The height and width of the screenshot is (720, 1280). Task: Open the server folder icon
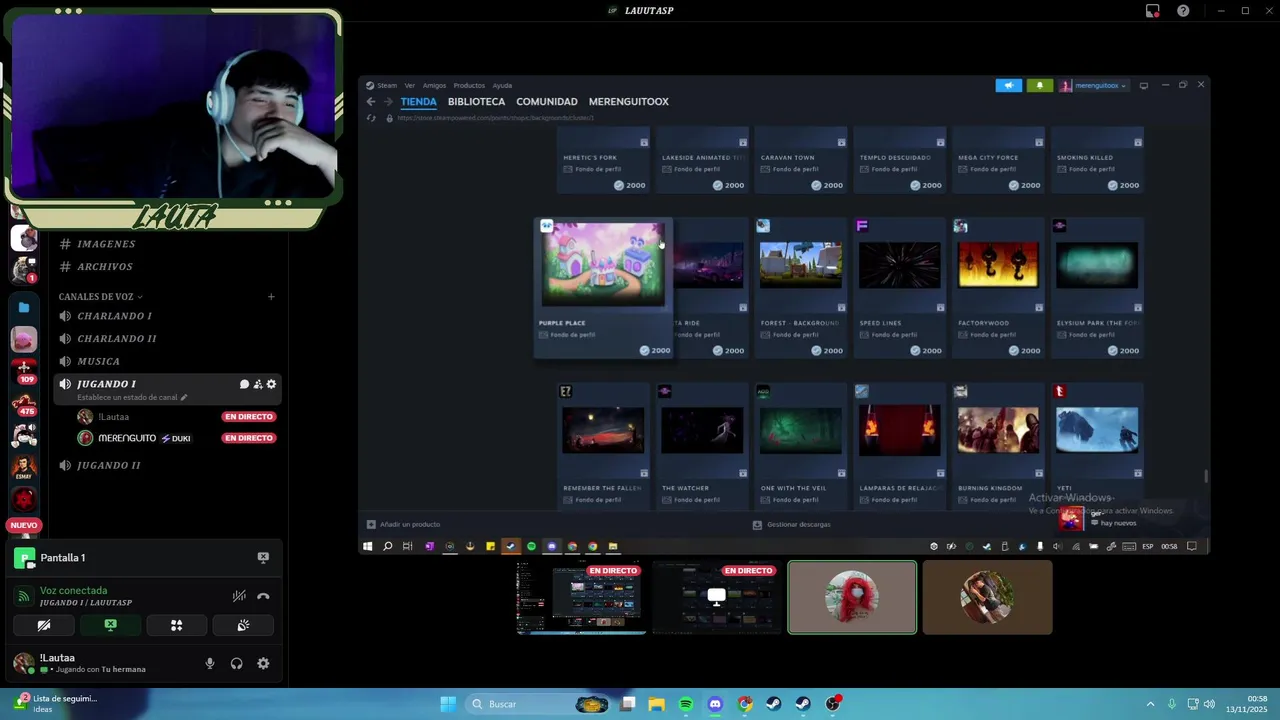point(24,308)
